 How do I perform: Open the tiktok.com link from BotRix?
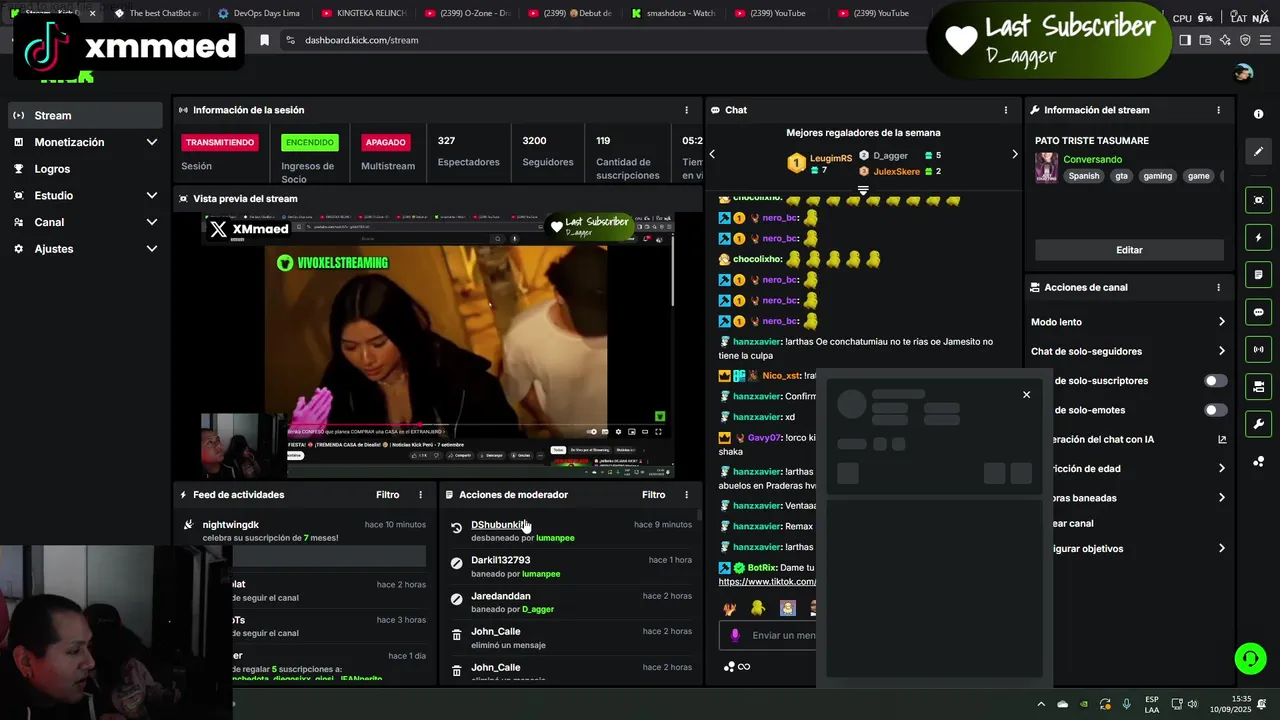(x=767, y=582)
